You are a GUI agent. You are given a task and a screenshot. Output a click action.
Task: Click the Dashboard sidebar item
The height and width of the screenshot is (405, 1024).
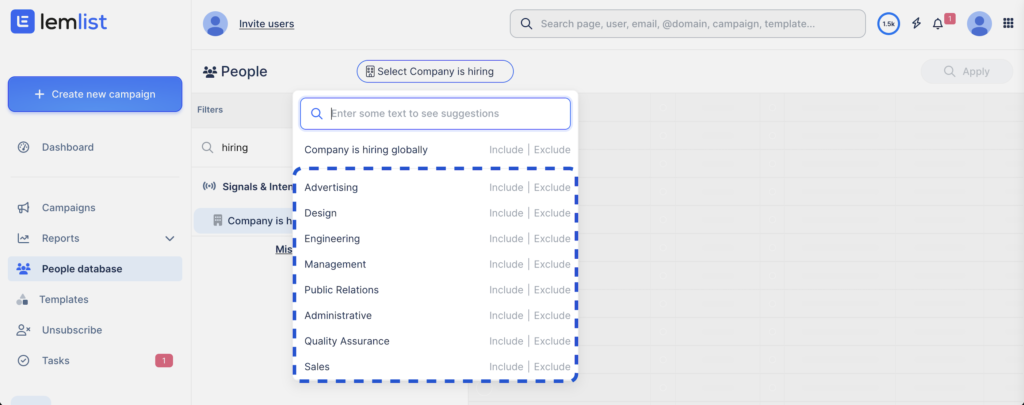coord(67,147)
